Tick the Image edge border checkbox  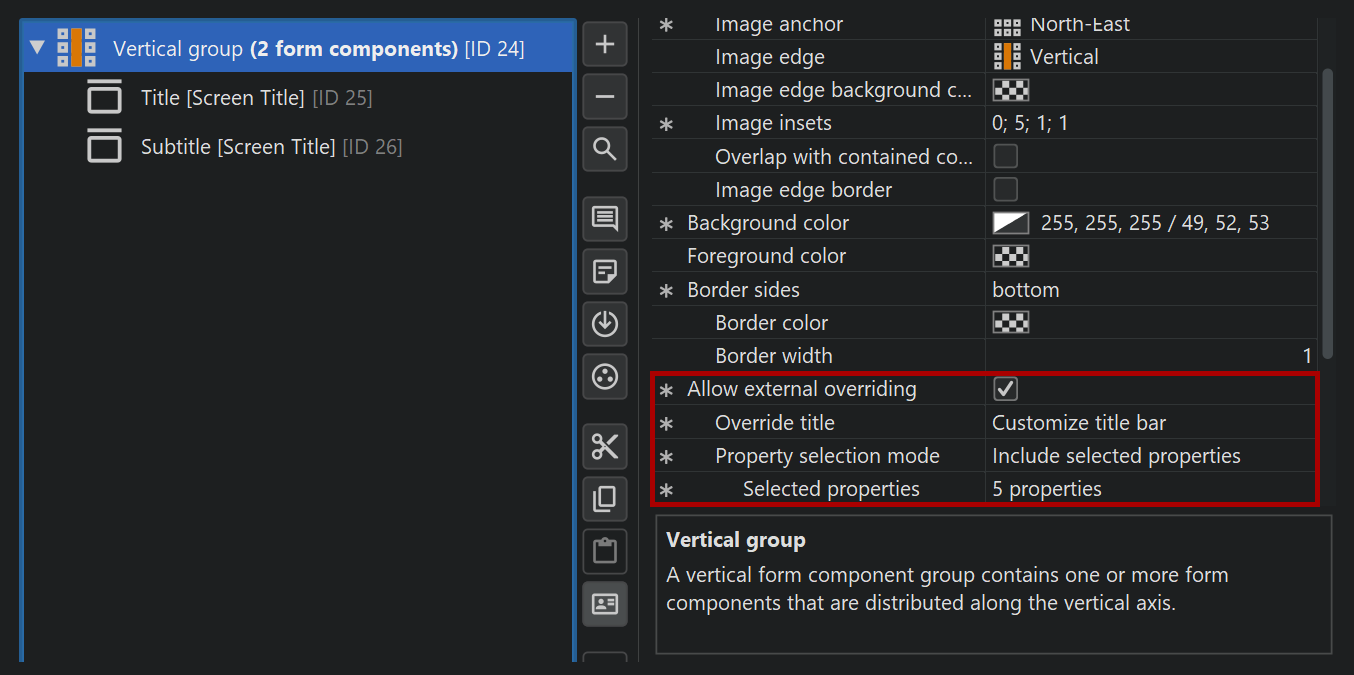1005,189
